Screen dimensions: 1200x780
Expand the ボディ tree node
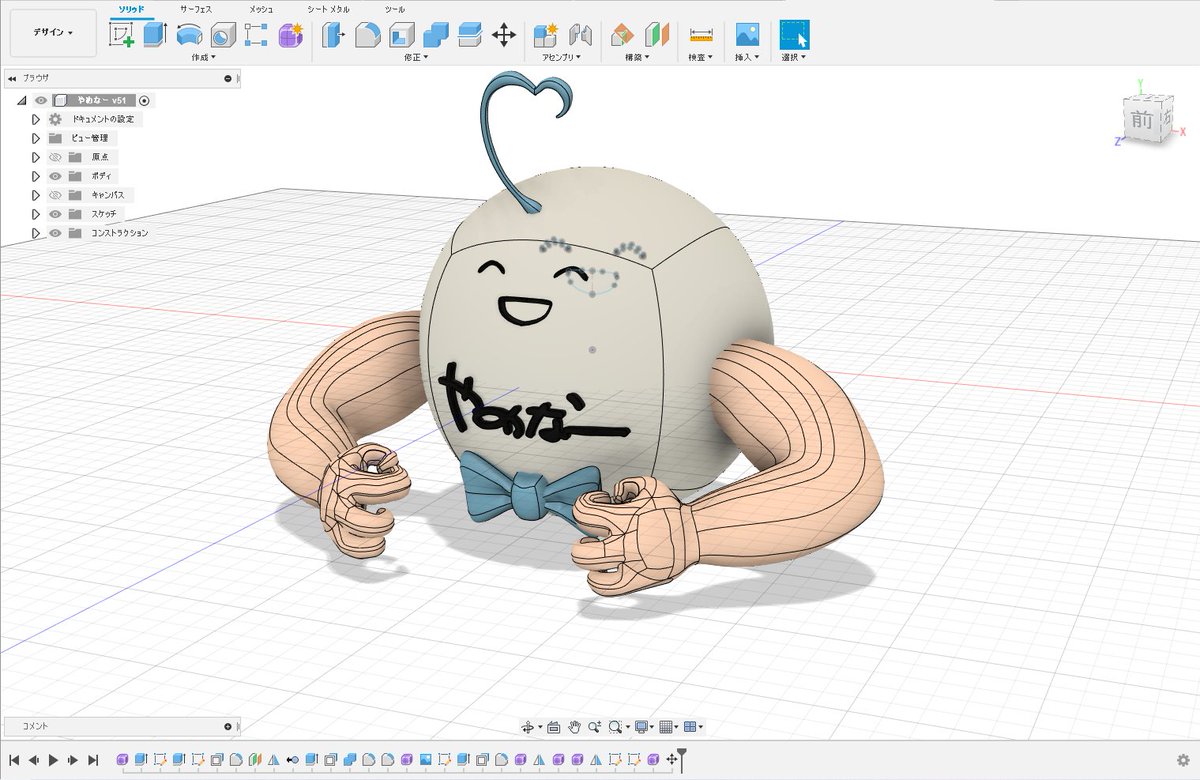pos(36,176)
